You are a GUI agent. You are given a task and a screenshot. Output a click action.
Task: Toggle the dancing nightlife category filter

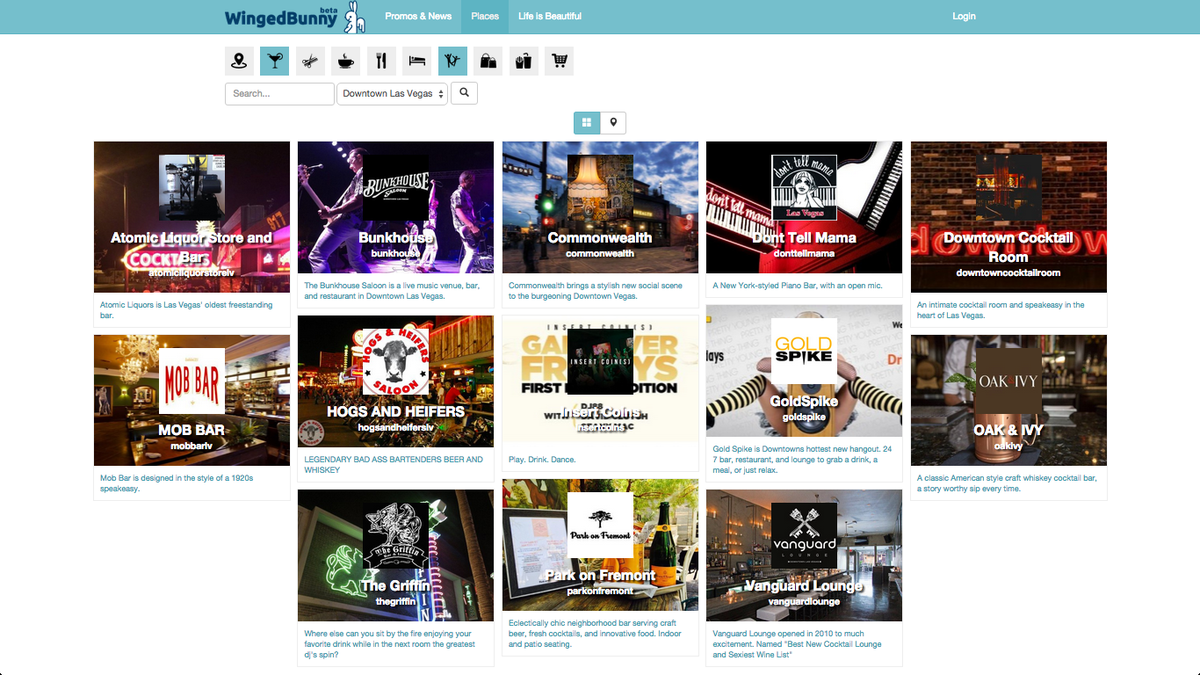pyautogui.click(x=452, y=61)
